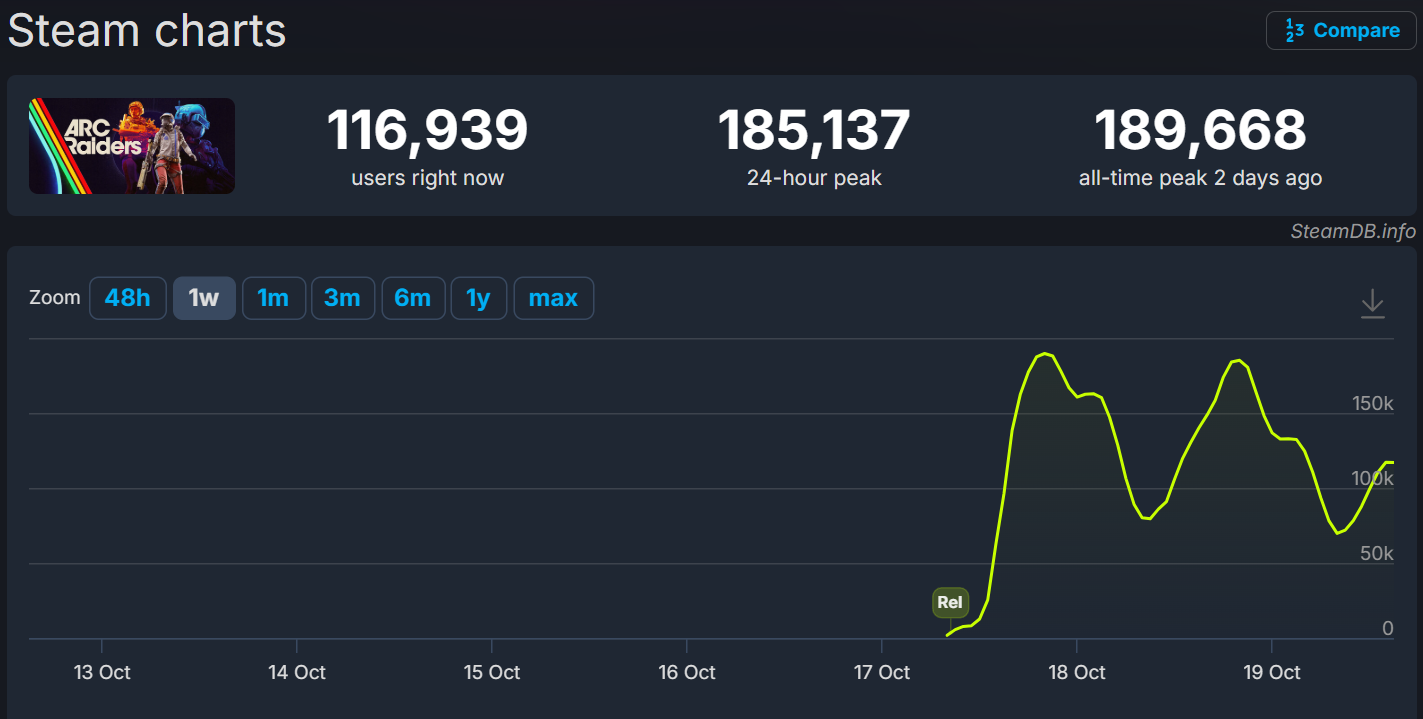Show the max time range
Image resolution: width=1423 pixels, height=719 pixels.
tap(553, 298)
